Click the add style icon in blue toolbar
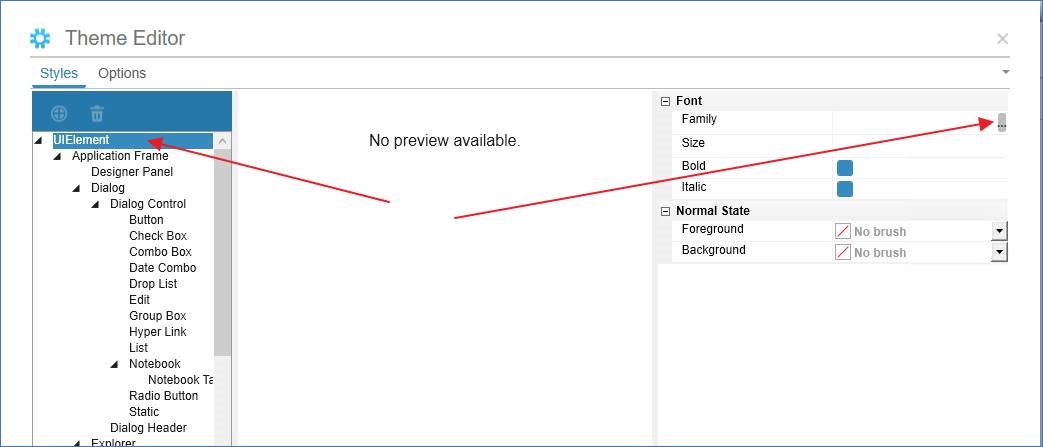Viewport: 1043px width, 447px height. tap(59, 113)
